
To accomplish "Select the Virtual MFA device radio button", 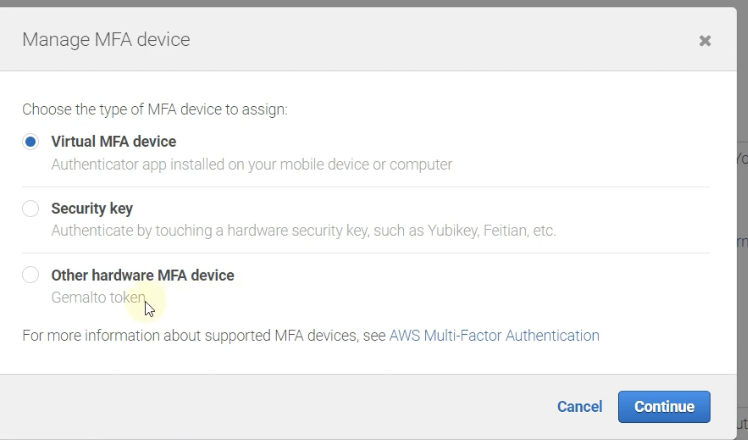I will pos(31,142).
